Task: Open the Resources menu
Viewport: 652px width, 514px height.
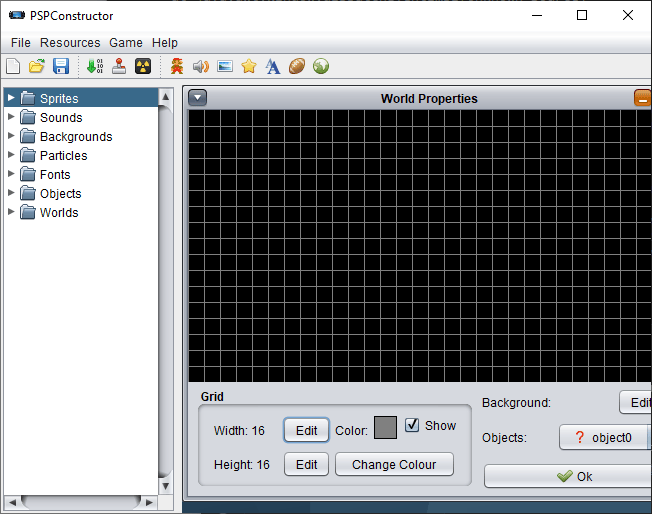Action: (x=70, y=43)
